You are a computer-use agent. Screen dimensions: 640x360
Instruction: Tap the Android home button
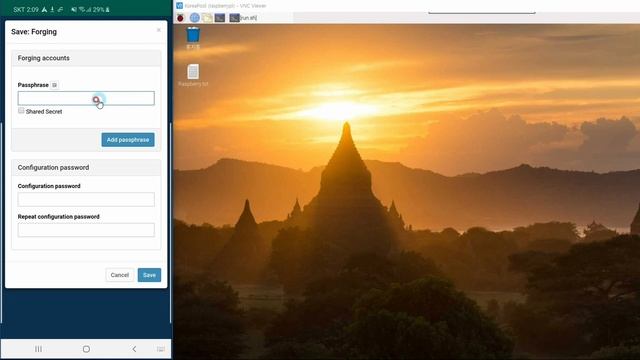[x=86, y=349]
